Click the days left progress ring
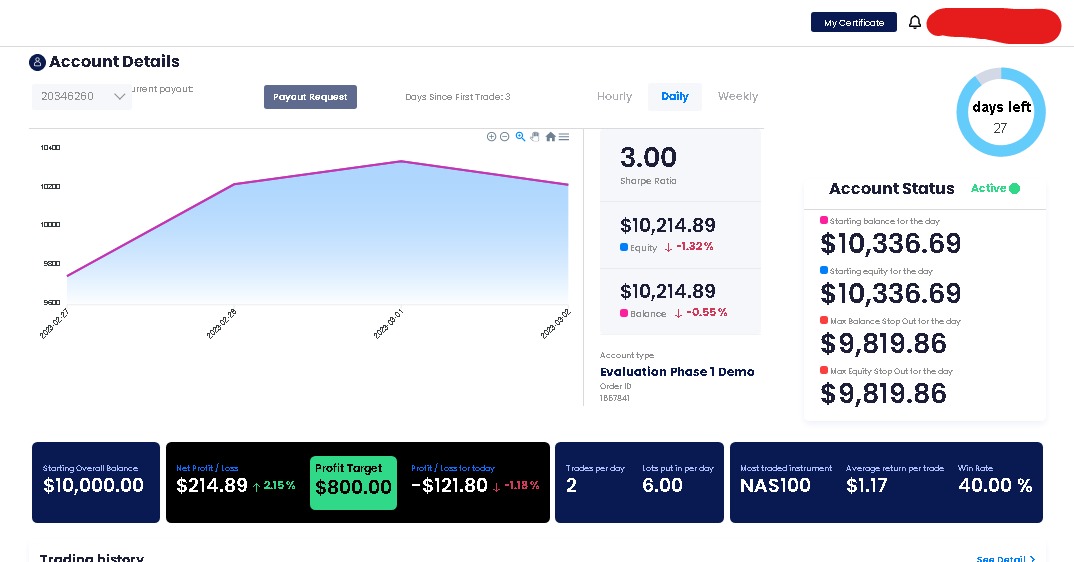Screen dimensions: 1074x562 (1001, 112)
